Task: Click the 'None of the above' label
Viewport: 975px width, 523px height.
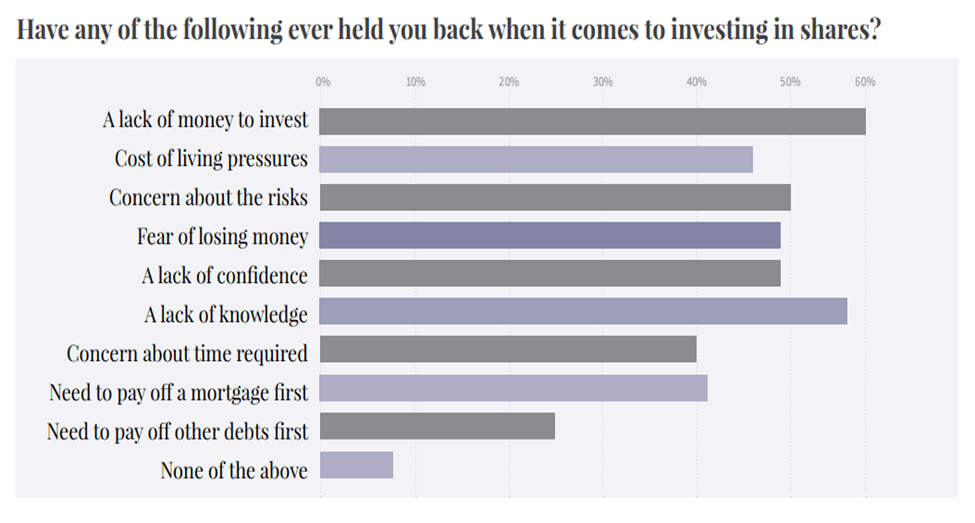Action: 234,469
